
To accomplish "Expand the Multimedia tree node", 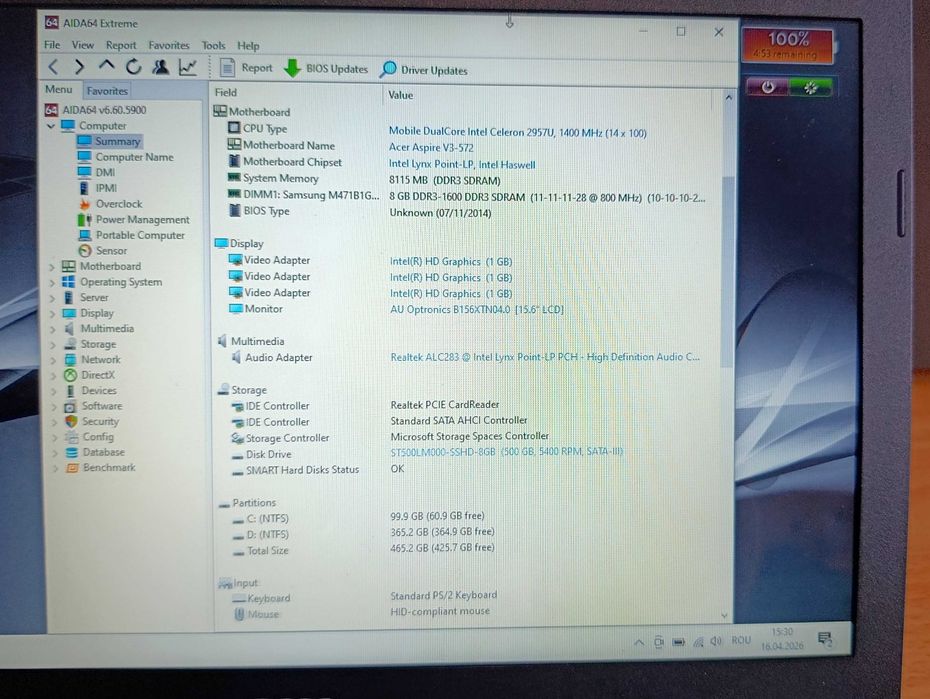I will click(x=53, y=329).
